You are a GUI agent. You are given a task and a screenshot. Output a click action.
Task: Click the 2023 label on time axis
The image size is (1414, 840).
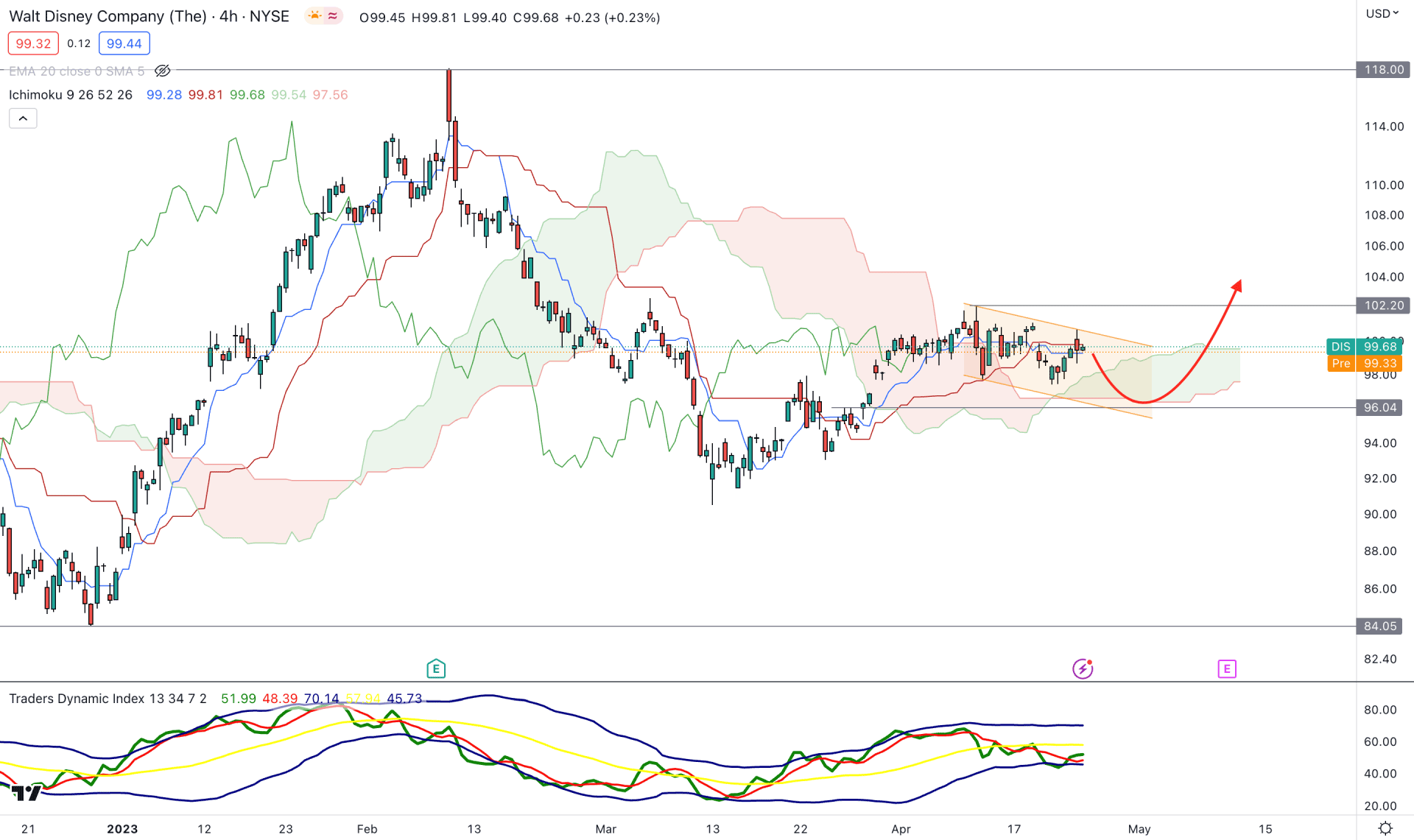(x=122, y=829)
